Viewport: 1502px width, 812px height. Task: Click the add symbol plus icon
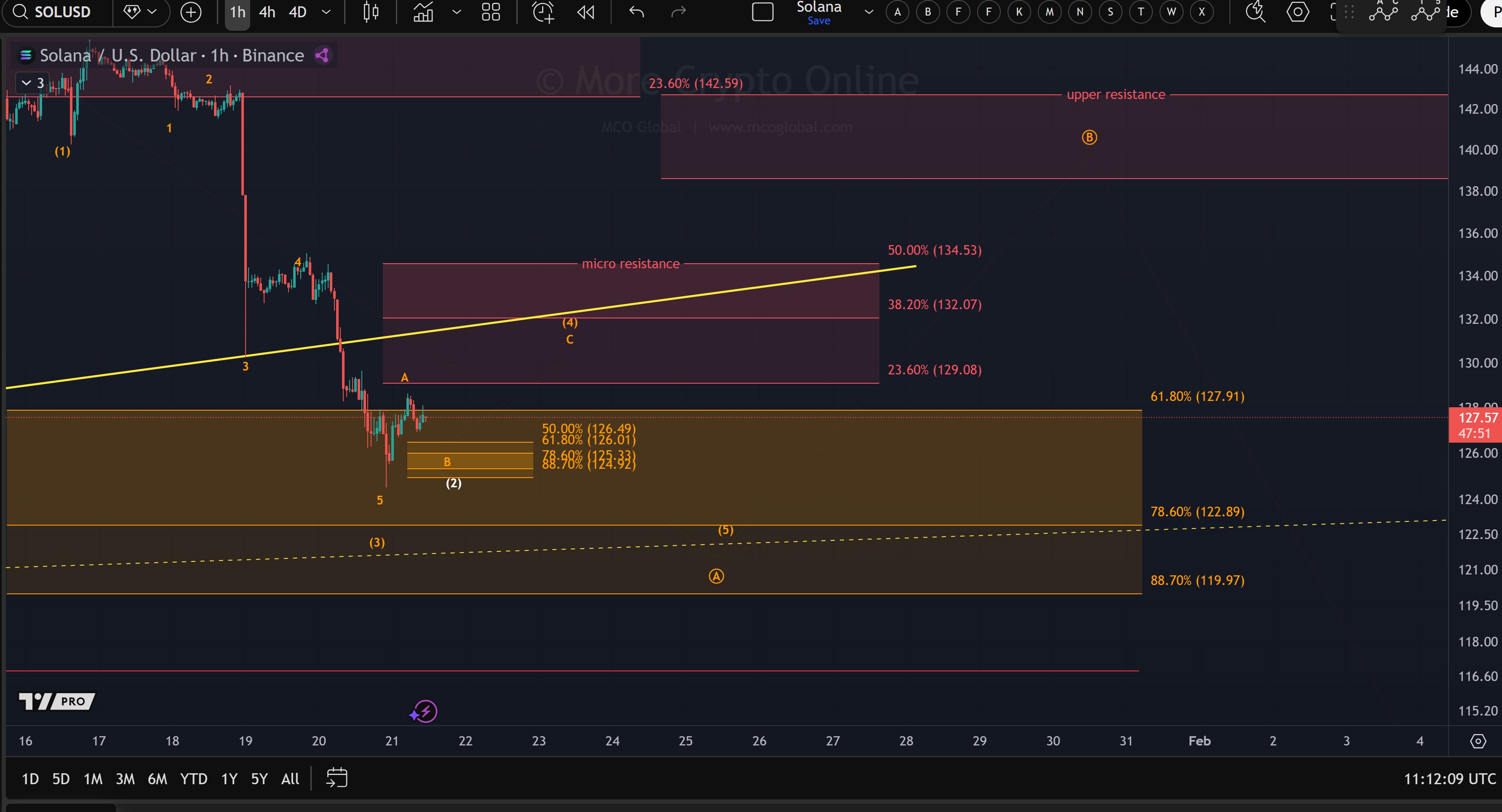point(190,12)
